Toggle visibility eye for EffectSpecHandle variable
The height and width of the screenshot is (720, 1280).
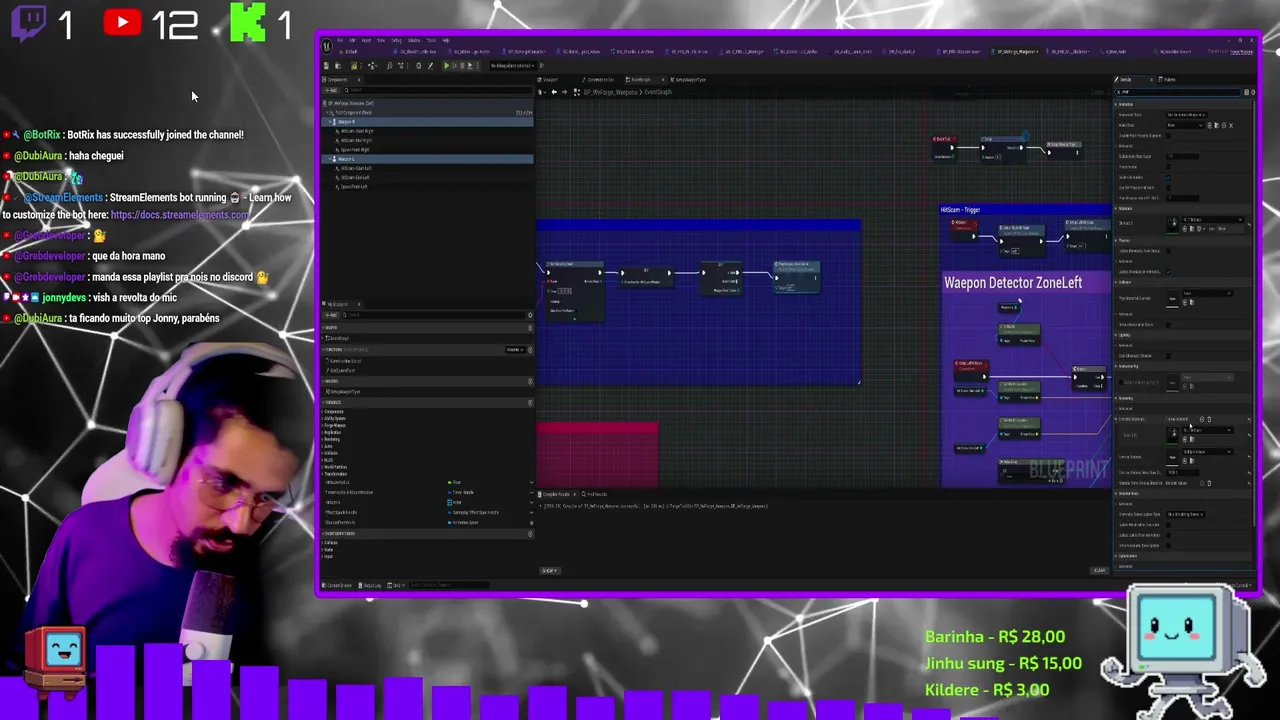click(x=531, y=512)
